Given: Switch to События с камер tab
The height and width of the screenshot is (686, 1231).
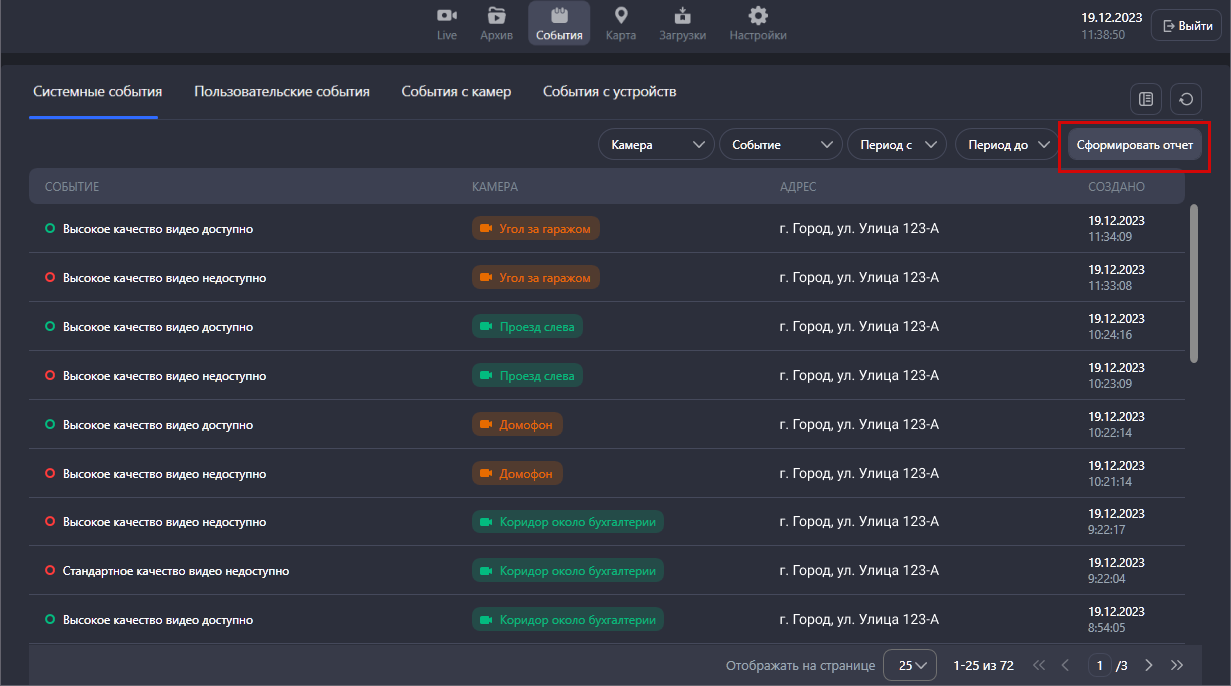Looking at the screenshot, I should tap(456, 92).
